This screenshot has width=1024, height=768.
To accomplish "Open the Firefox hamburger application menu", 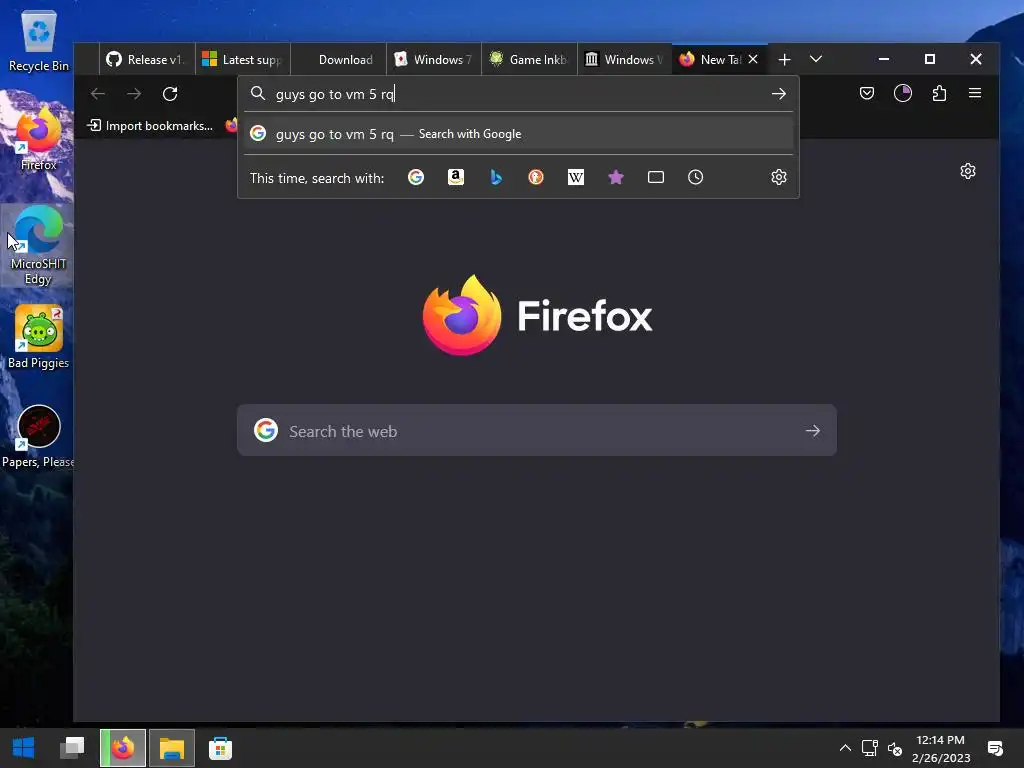I will pyautogui.click(x=975, y=93).
